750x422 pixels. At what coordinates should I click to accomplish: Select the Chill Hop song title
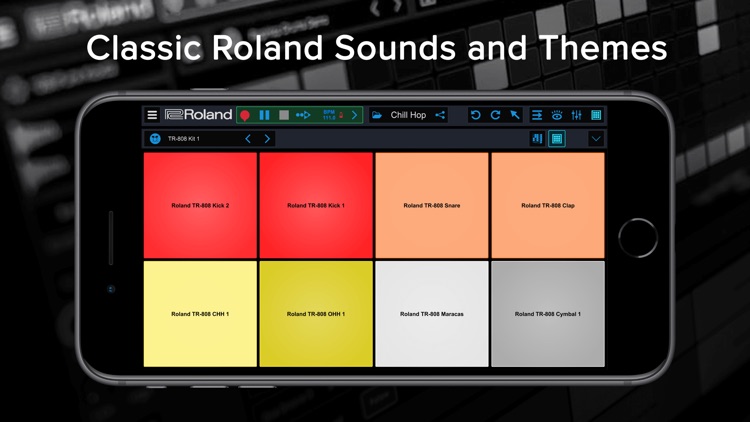click(x=408, y=115)
